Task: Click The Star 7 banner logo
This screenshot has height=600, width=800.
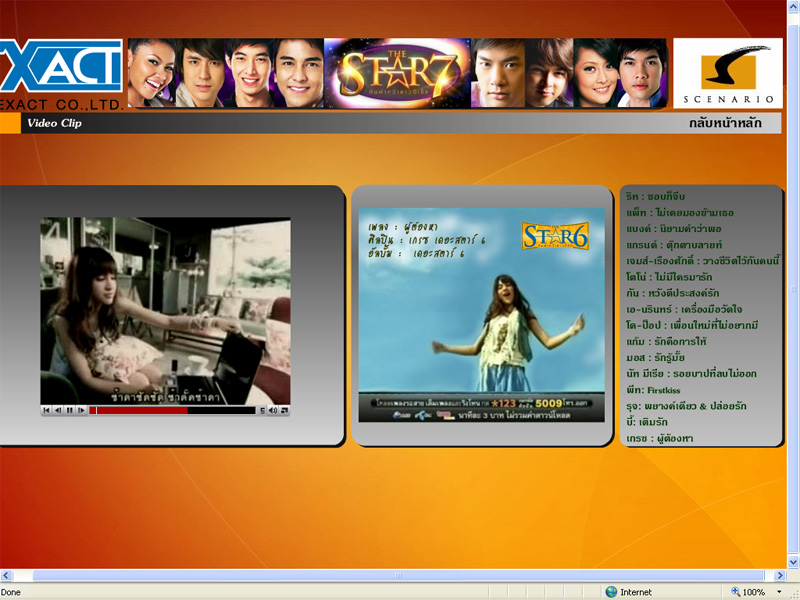Action: pos(397,73)
